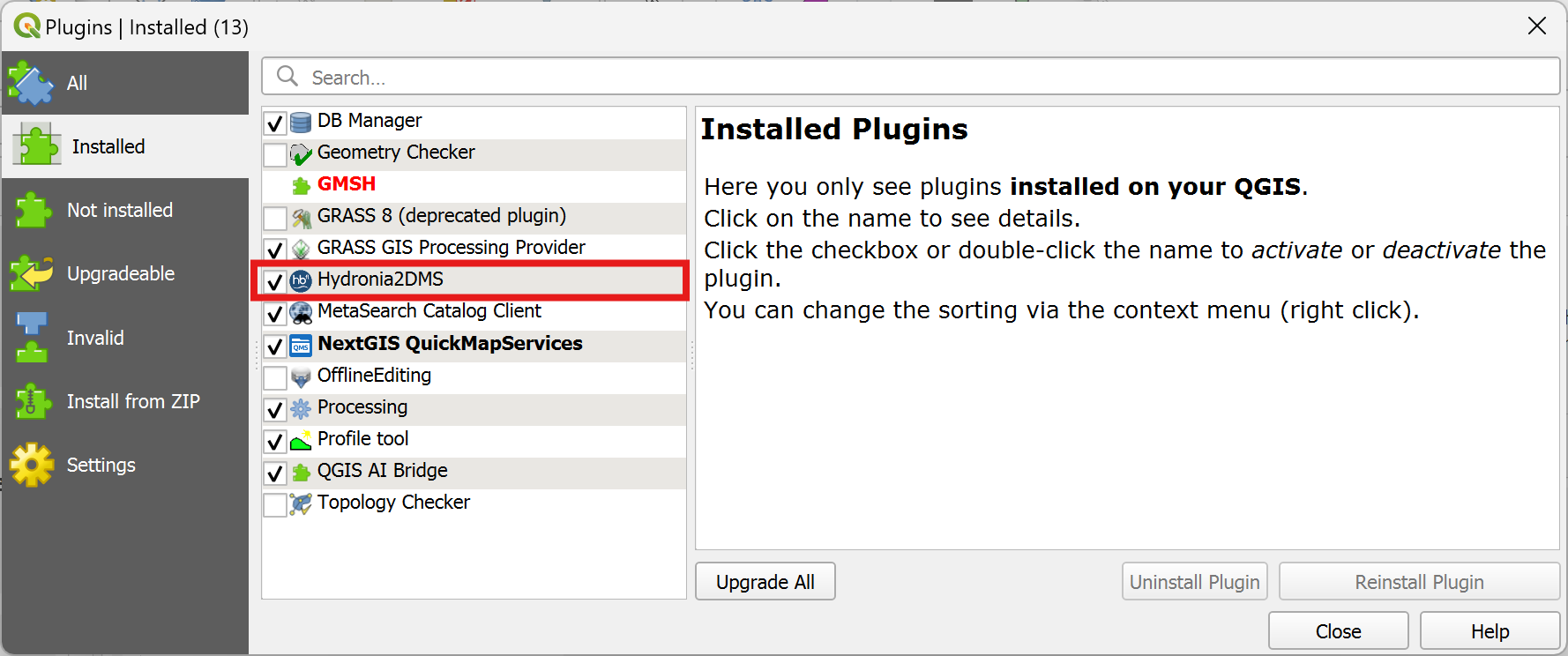Focus the plugin Search field
The height and width of the screenshot is (656, 1568).
[x=911, y=77]
